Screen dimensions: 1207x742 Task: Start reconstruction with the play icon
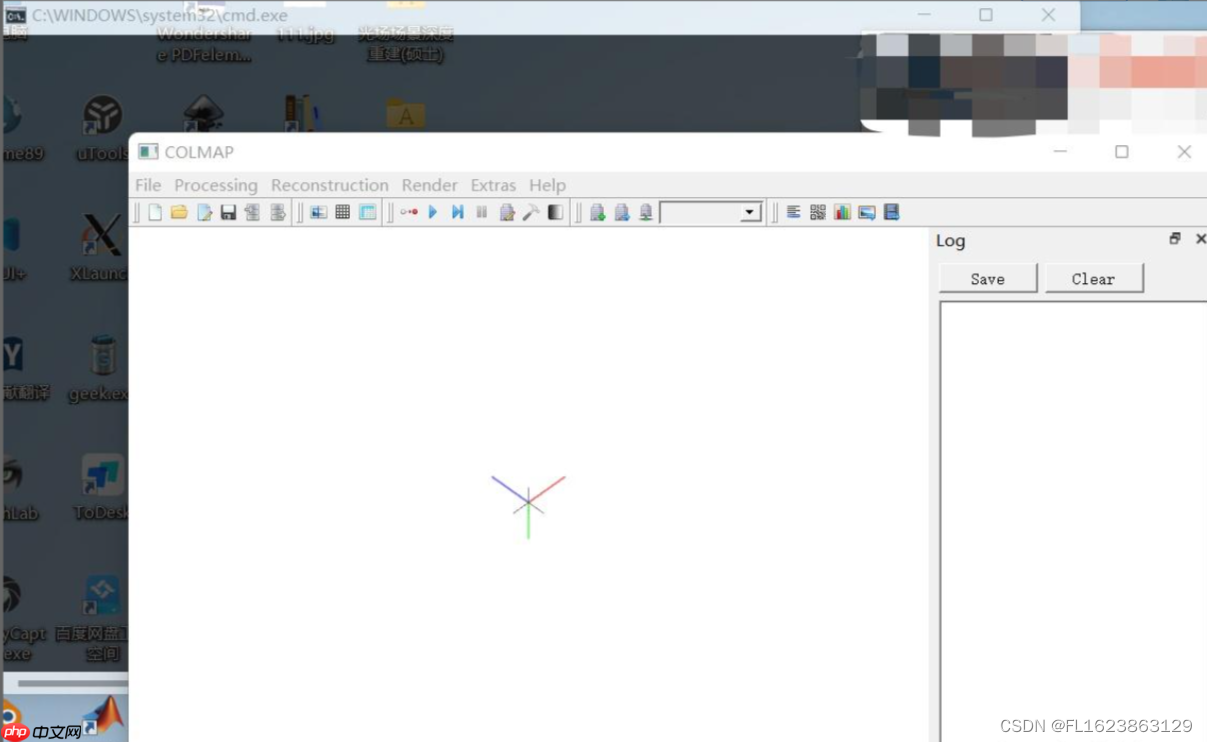click(x=433, y=212)
